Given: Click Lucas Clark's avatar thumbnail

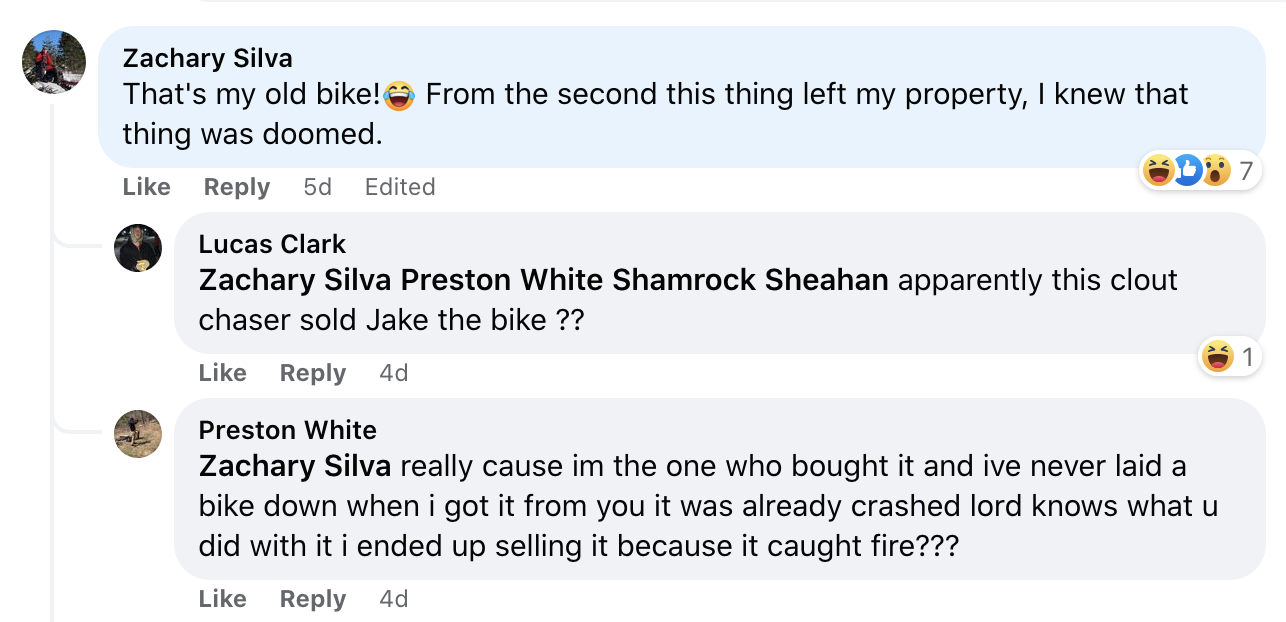Looking at the screenshot, I should (x=138, y=248).
